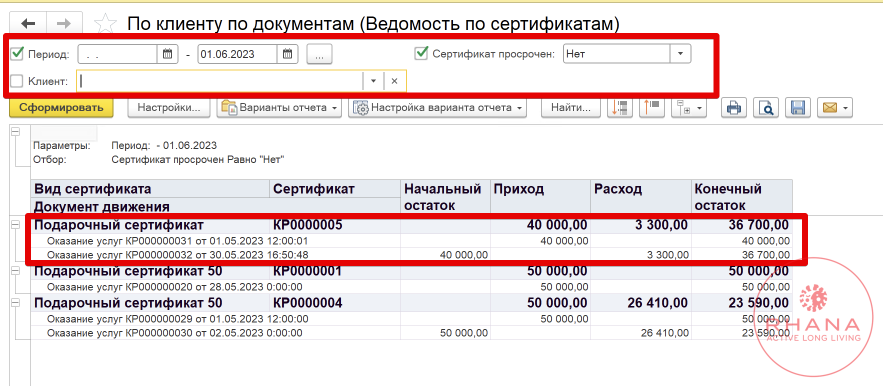Open the Настройка варианта отчета dropdown
This screenshot has height=386, width=883.
(437, 108)
